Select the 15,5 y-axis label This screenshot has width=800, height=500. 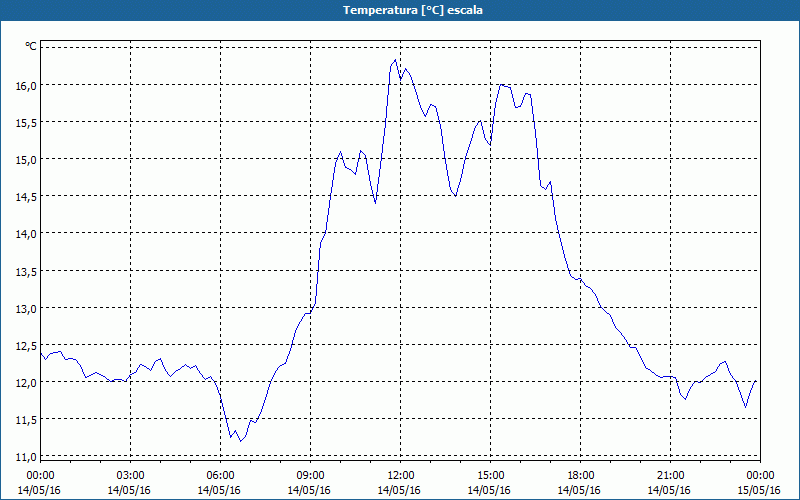(x=27, y=123)
